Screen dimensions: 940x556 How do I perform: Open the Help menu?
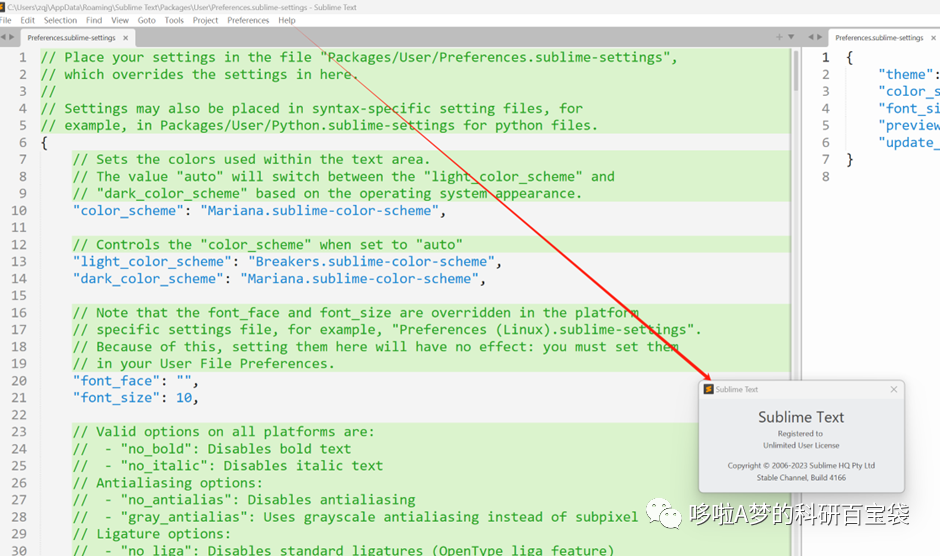click(x=287, y=20)
